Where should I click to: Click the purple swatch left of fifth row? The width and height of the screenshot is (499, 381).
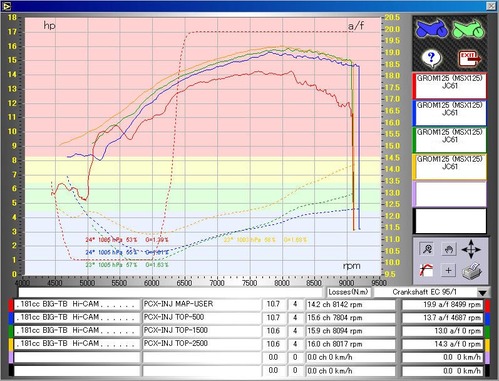point(11,357)
